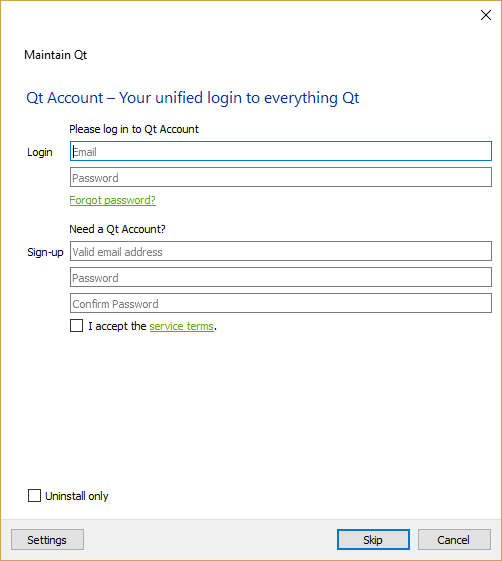Click the Skip button
Image resolution: width=502 pixels, height=561 pixels.
click(373, 540)
